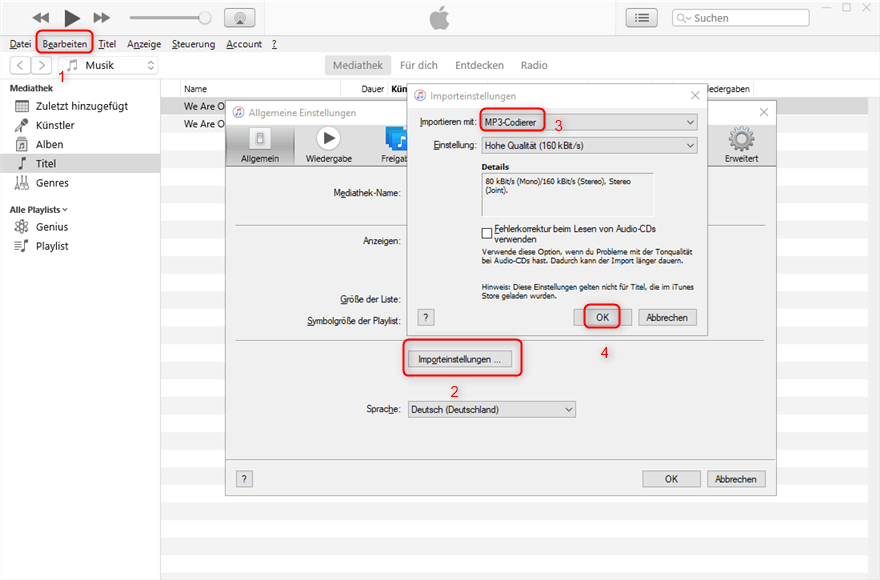Open the Musik media type dropdown

(x=109, y=65)
